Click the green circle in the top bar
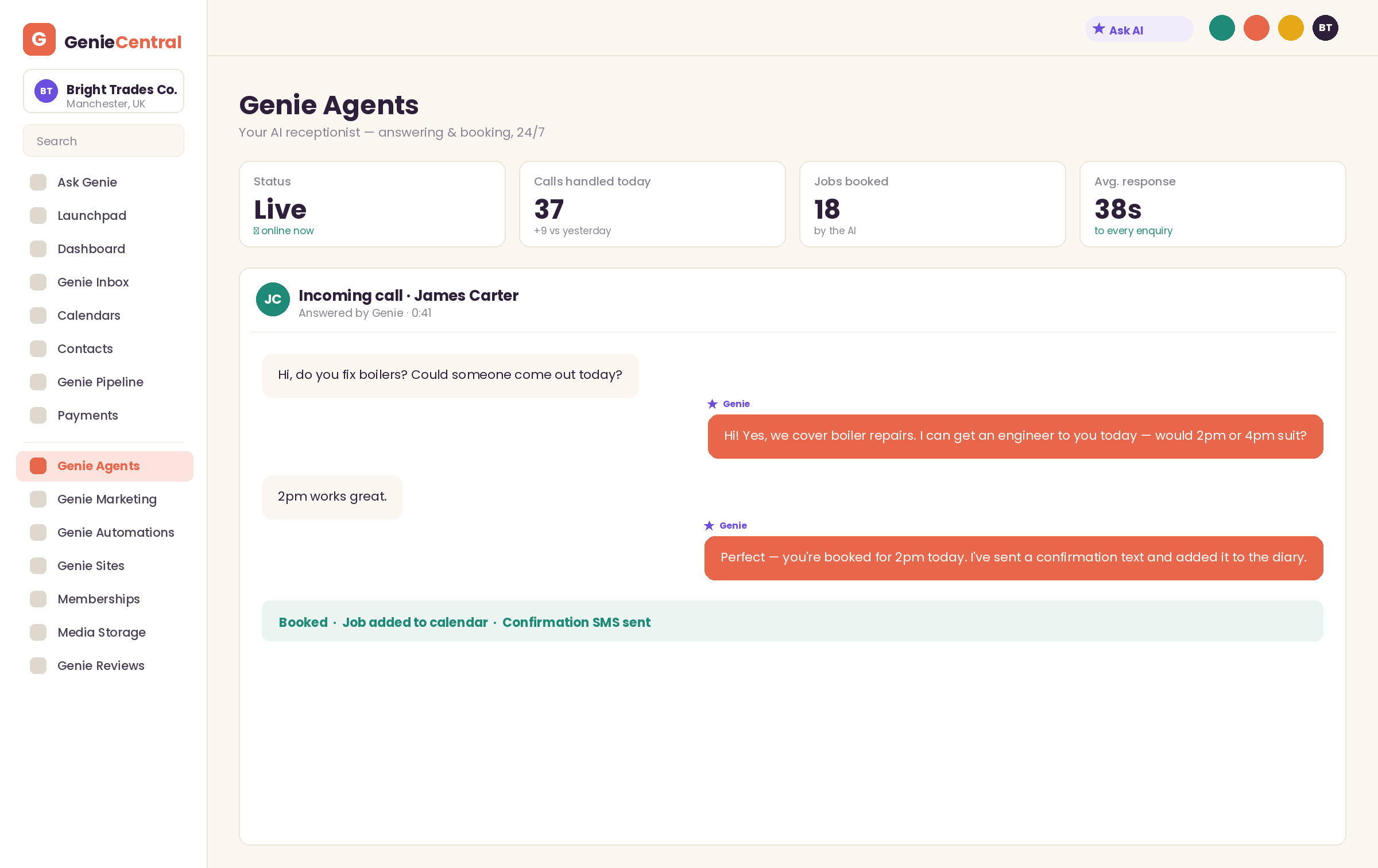 [1222, 28]
